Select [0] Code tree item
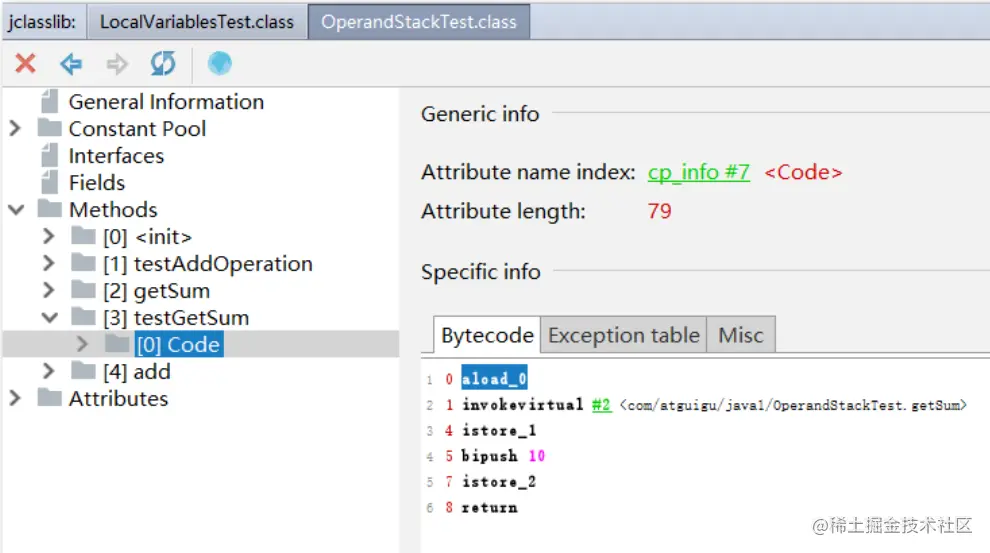Viewport: 990px width, 553px height. [x=179, y=345]
